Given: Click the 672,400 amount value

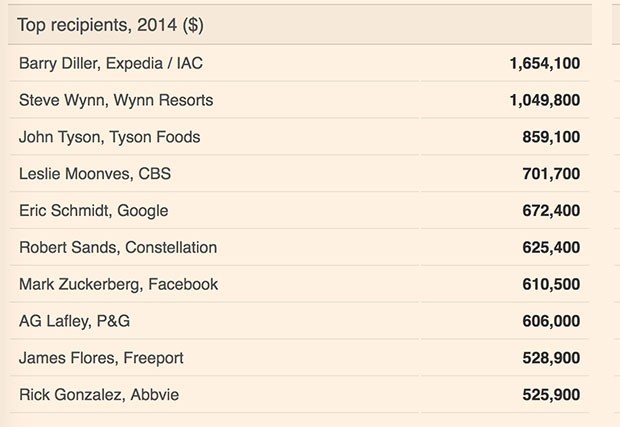Looking at the screenshot, I should pos(551,211).
